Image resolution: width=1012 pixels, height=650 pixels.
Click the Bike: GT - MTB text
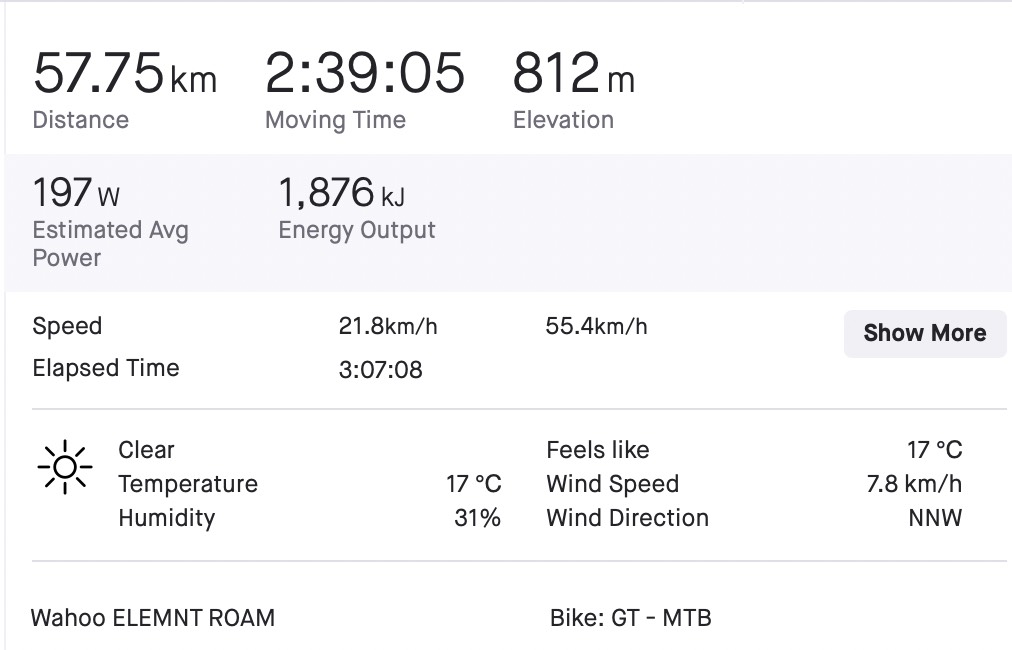coord(631,618)
